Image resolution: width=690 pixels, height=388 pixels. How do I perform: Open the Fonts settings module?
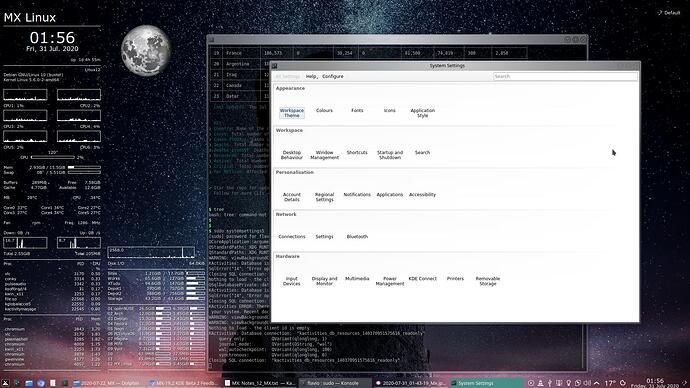click(x=357, y=110)
